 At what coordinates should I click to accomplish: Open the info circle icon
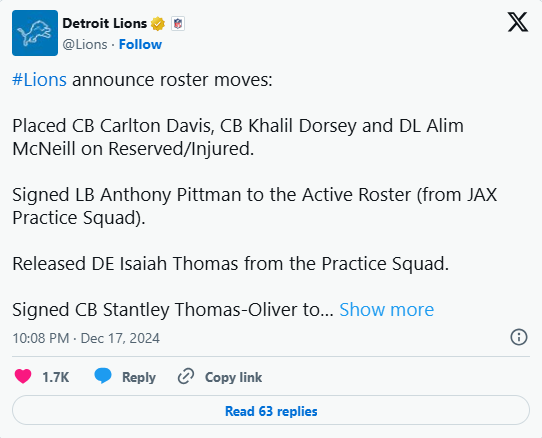519,337
